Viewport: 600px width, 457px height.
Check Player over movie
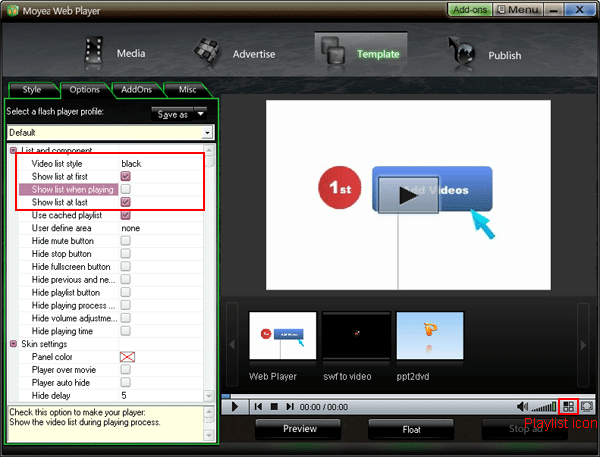tap(126, 369)
